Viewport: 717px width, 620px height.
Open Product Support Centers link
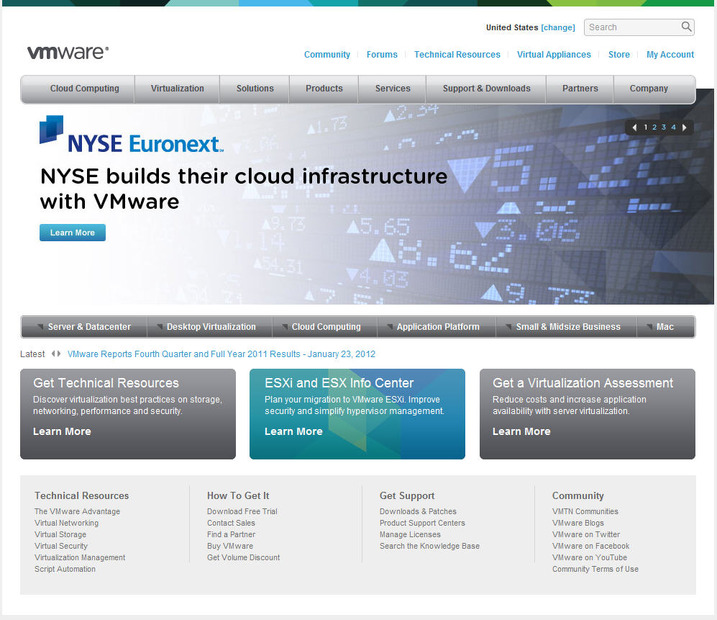coord(422,523)
